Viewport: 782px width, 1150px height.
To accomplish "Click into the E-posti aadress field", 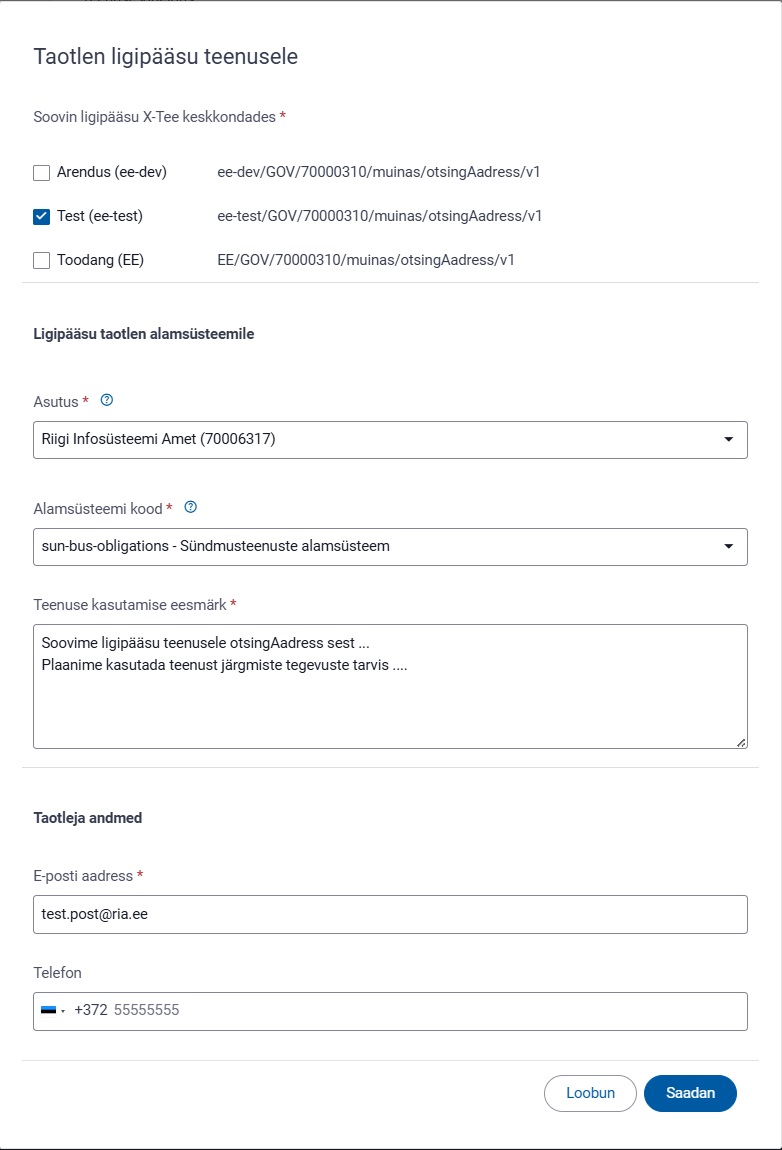I will 390,914.
